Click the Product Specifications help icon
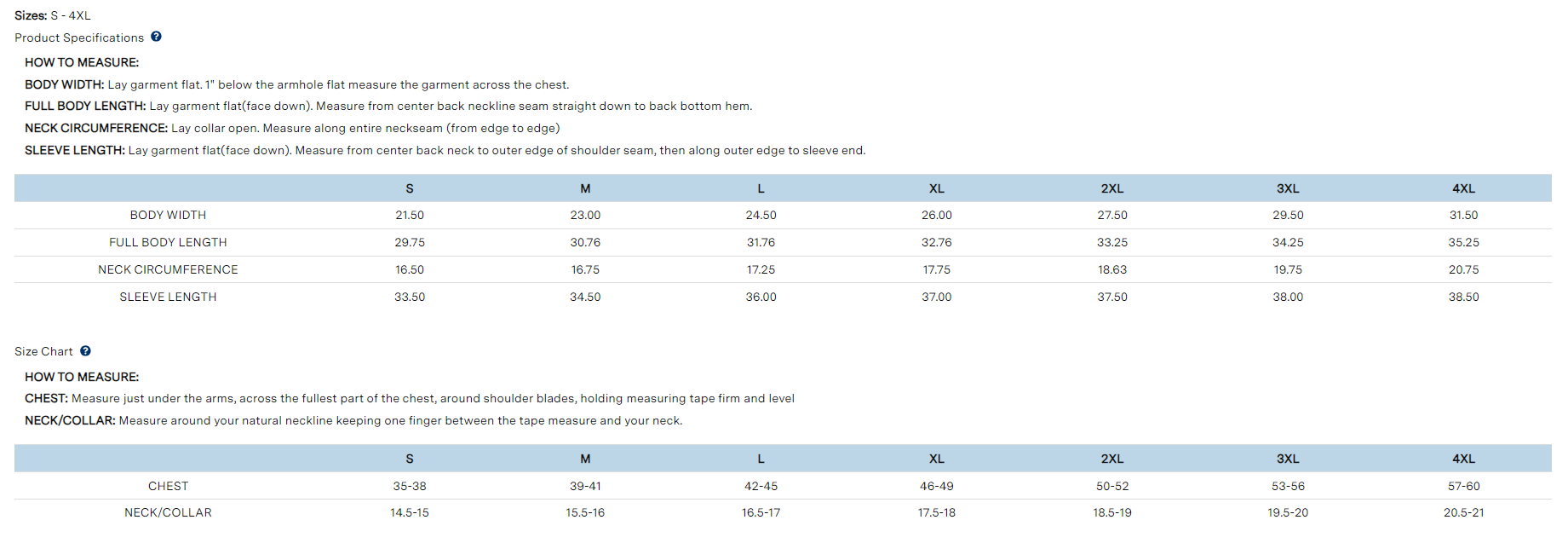 [x=156, y=37]
